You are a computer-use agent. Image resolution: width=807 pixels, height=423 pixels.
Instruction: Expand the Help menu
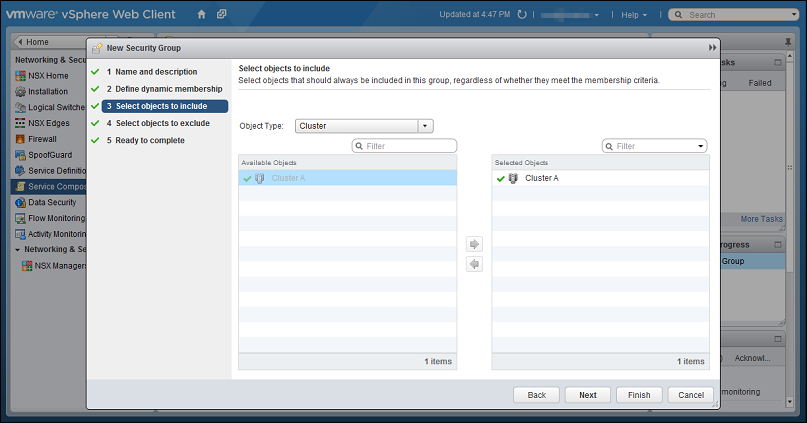634,15
